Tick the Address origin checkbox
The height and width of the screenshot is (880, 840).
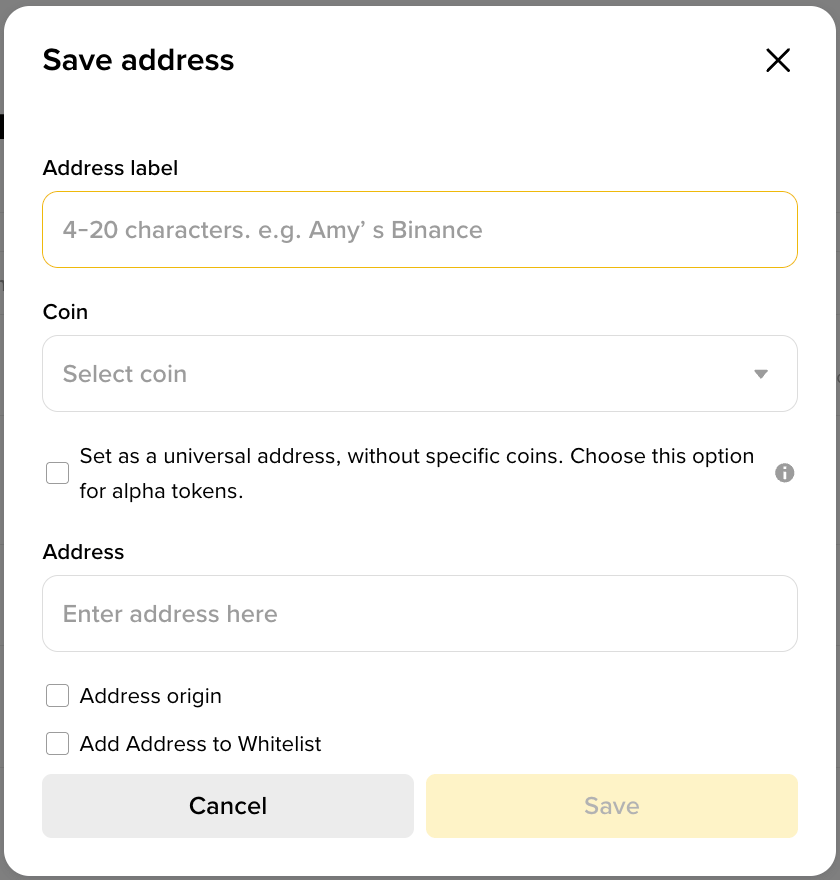click(58, 696)
